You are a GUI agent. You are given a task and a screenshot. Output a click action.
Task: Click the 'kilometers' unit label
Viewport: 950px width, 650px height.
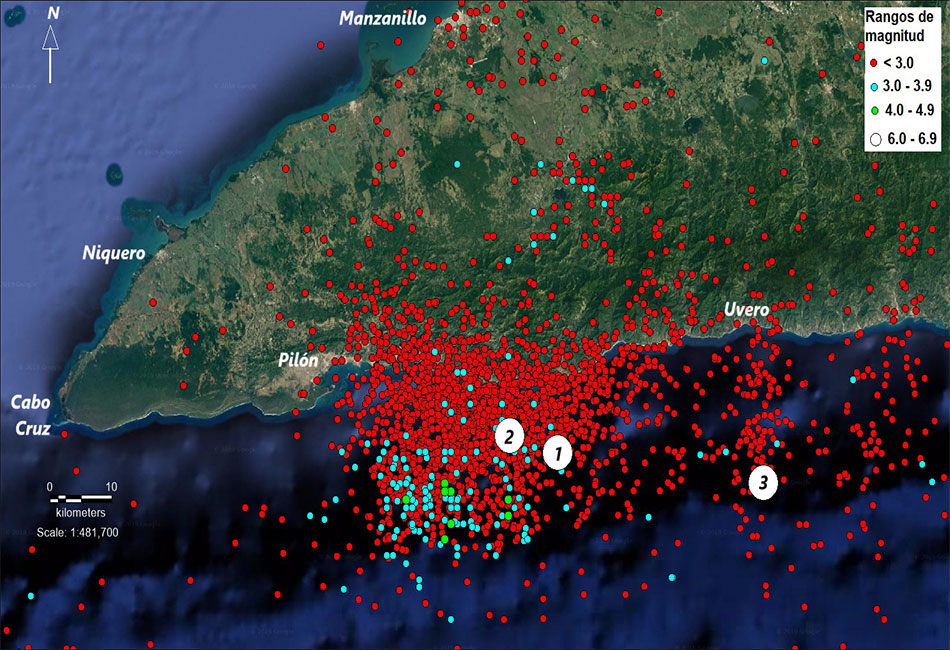click(80, 511)
